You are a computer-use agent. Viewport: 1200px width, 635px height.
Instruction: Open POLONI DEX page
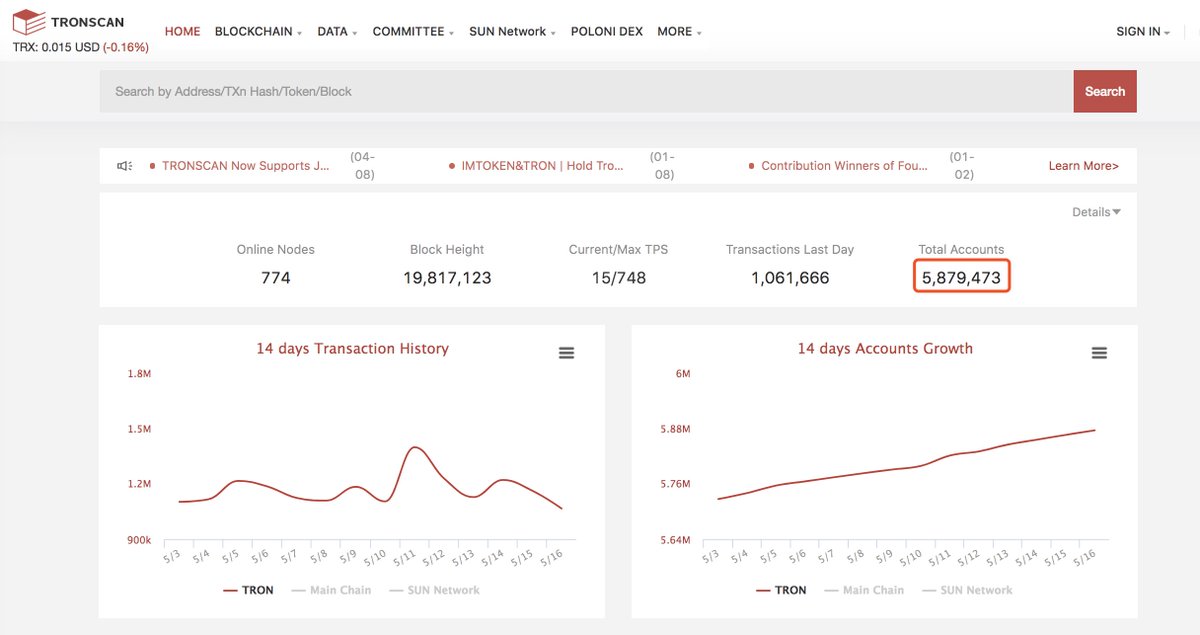pos(607,31)
